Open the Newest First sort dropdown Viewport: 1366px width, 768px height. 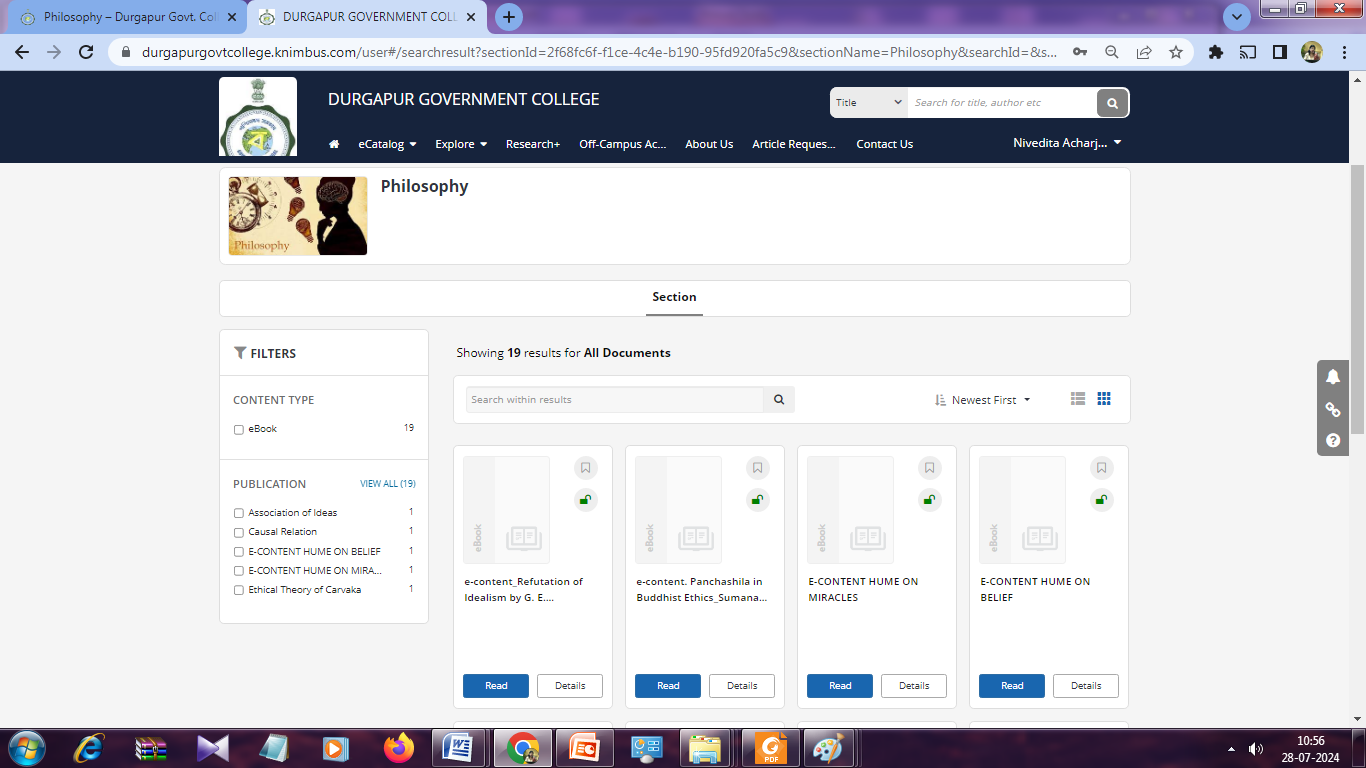[x=983, y=400]
